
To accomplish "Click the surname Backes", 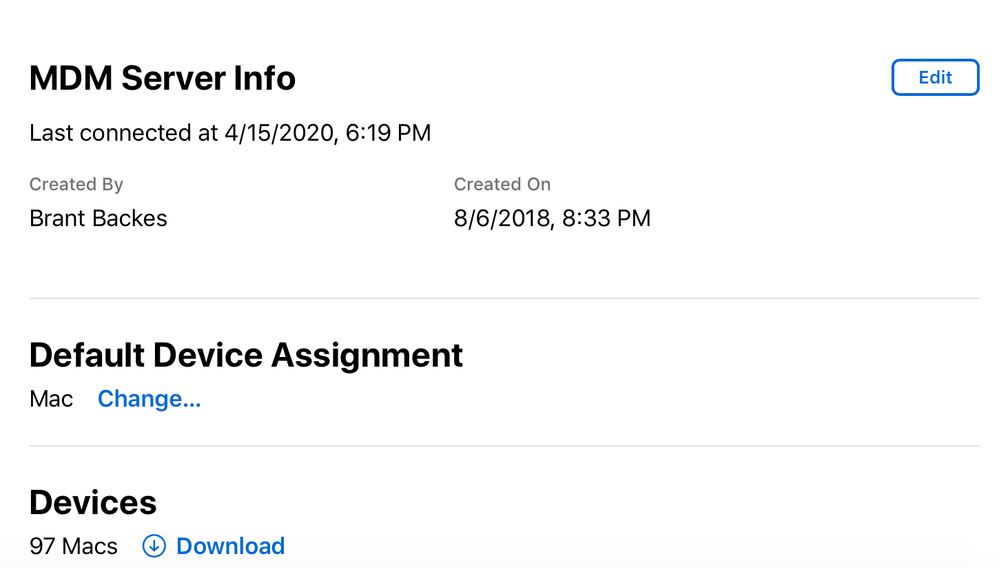I will coord(129,218).
